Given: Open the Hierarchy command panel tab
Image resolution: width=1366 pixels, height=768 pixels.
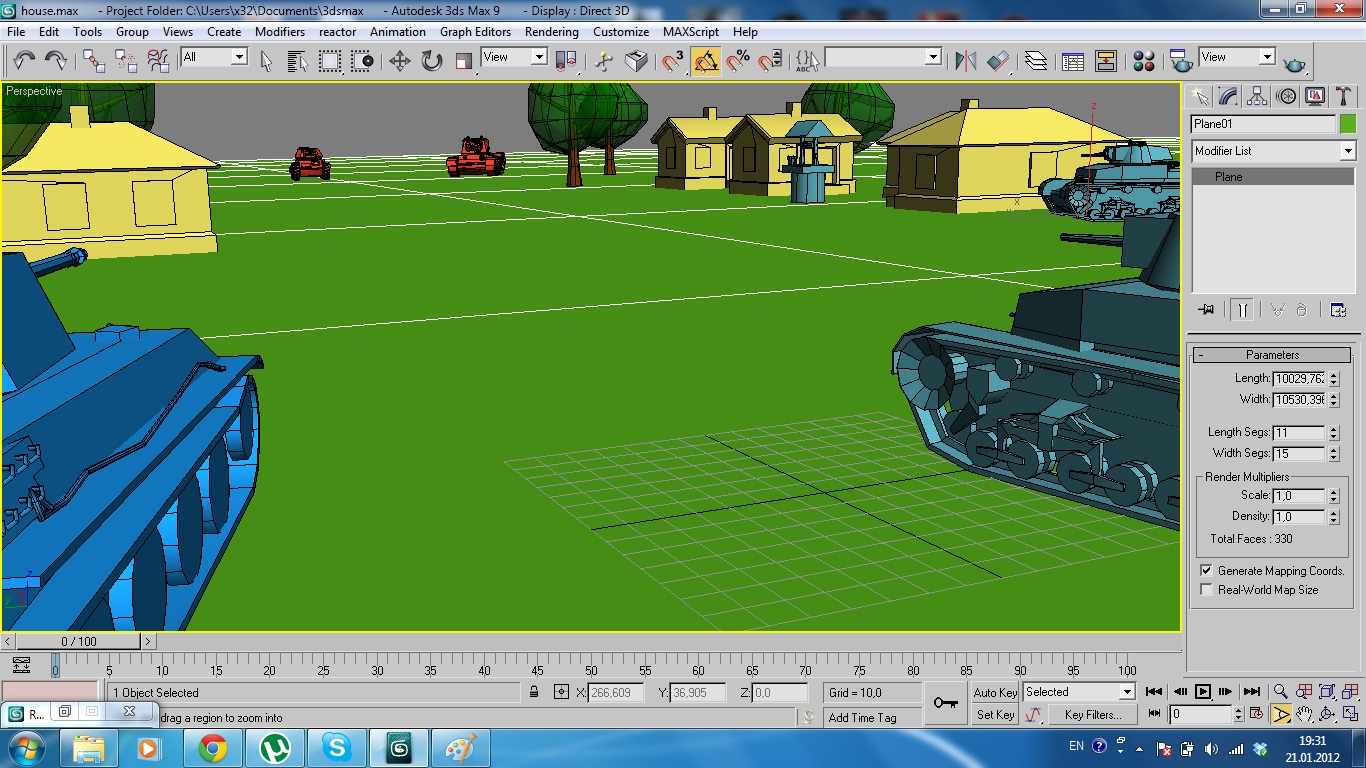Looking at the screenshot, I should [x=1257, y=96].
